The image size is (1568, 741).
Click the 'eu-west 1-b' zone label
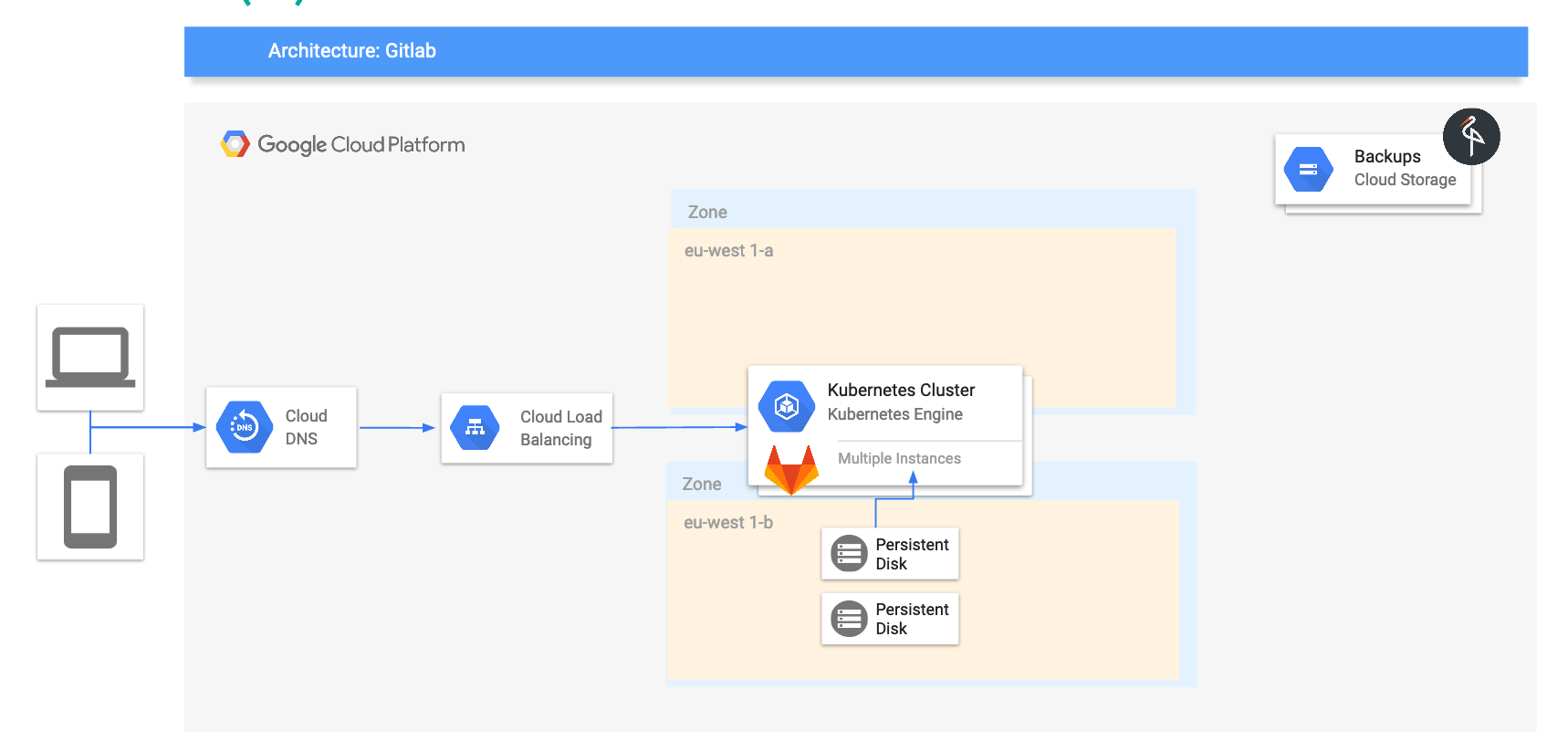point(727,523)
